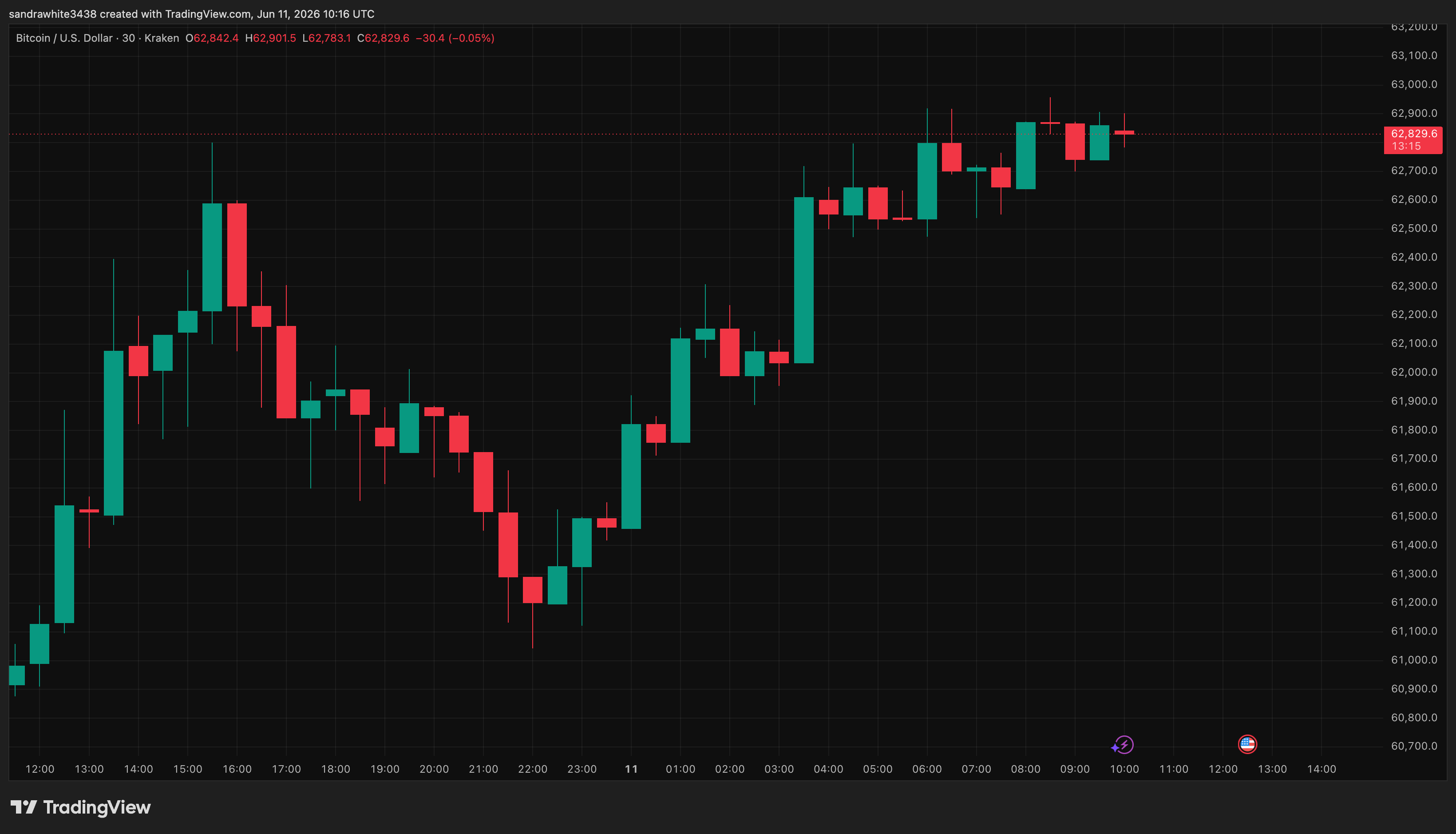Click the 62,700.0 price axis label
Viewport: 1456px width, 834px height.
(1414, 170)
